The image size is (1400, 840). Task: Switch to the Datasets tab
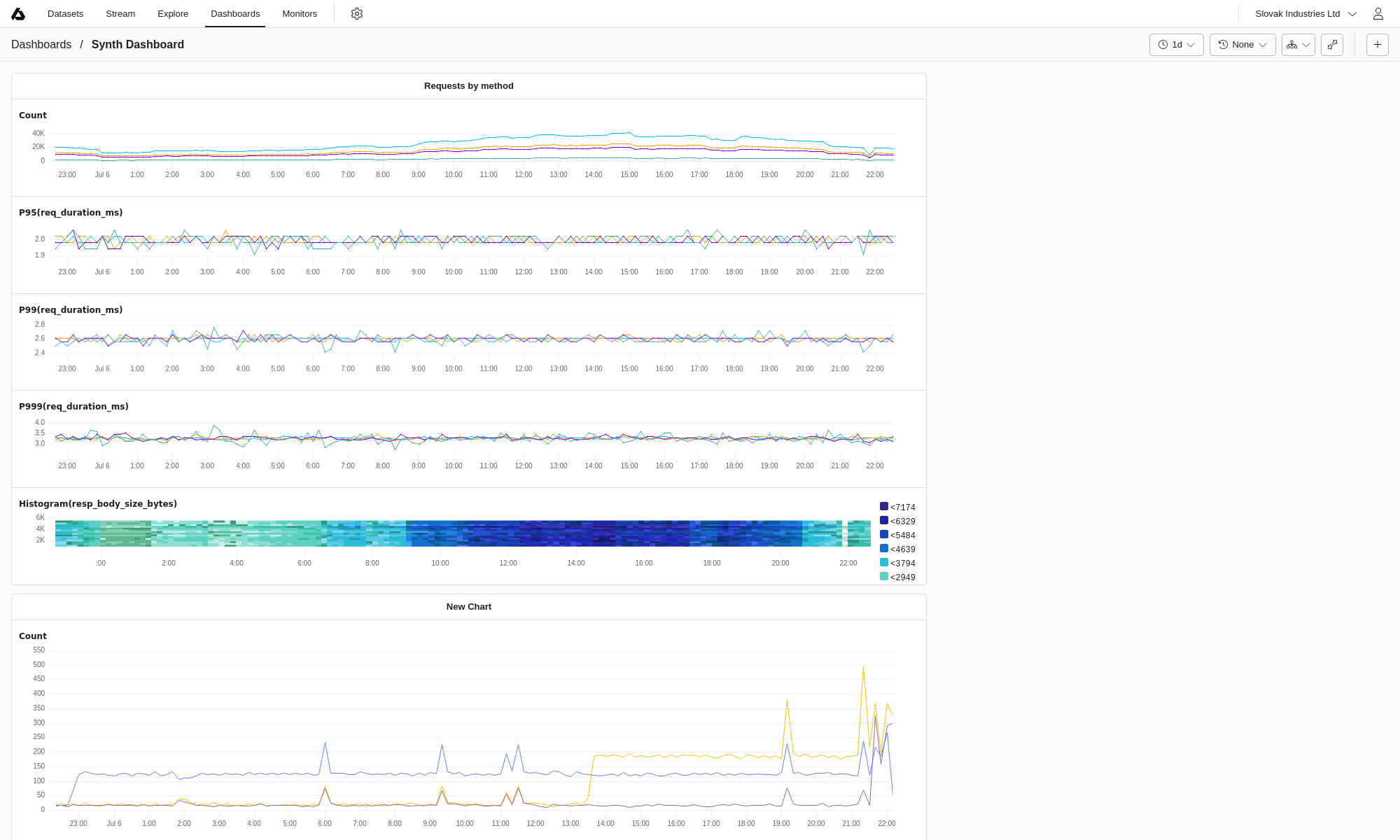coord(65,14)
